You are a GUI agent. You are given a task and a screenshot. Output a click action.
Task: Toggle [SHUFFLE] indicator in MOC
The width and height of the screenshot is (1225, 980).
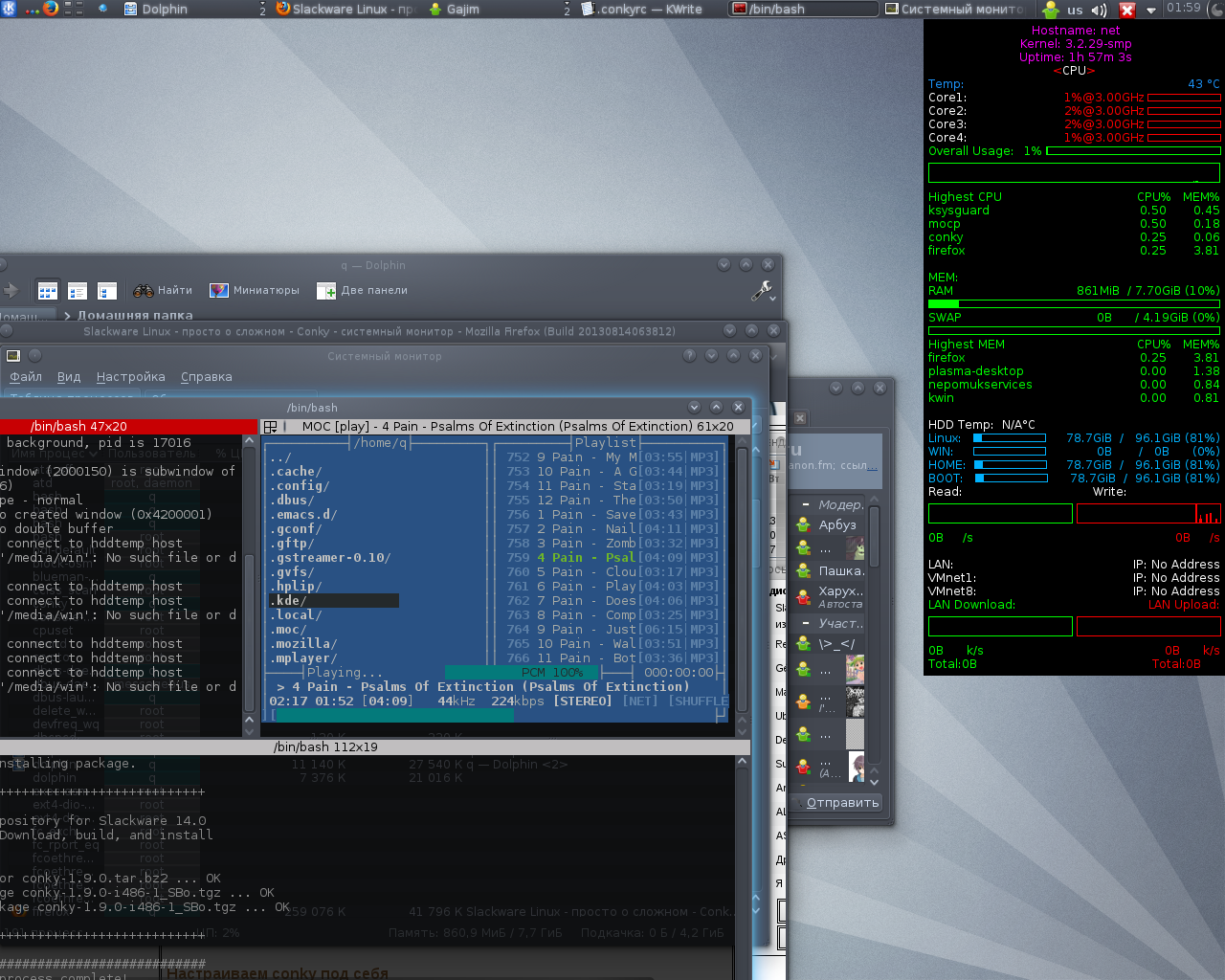pos(699,702)
